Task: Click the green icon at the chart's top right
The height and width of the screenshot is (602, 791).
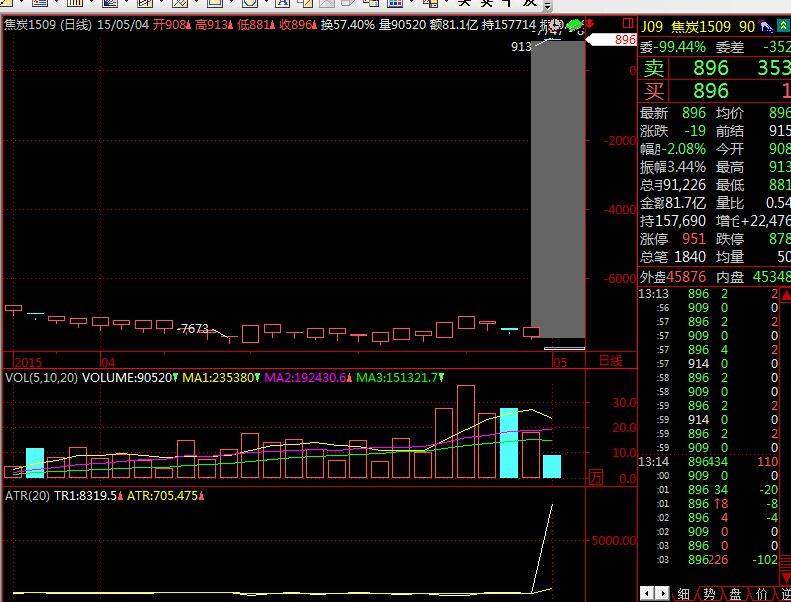Action: (572, 25)
